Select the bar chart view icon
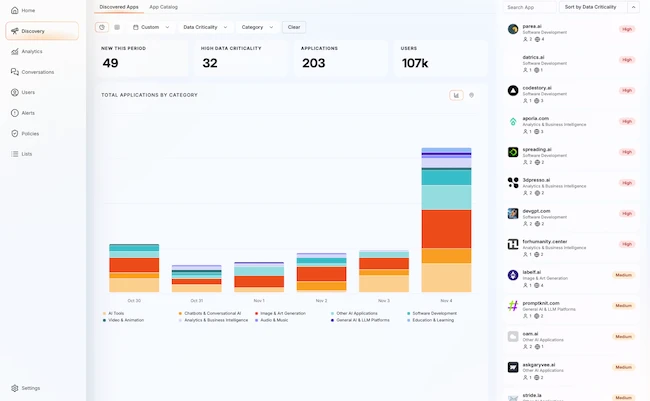 tap(456, 95)
